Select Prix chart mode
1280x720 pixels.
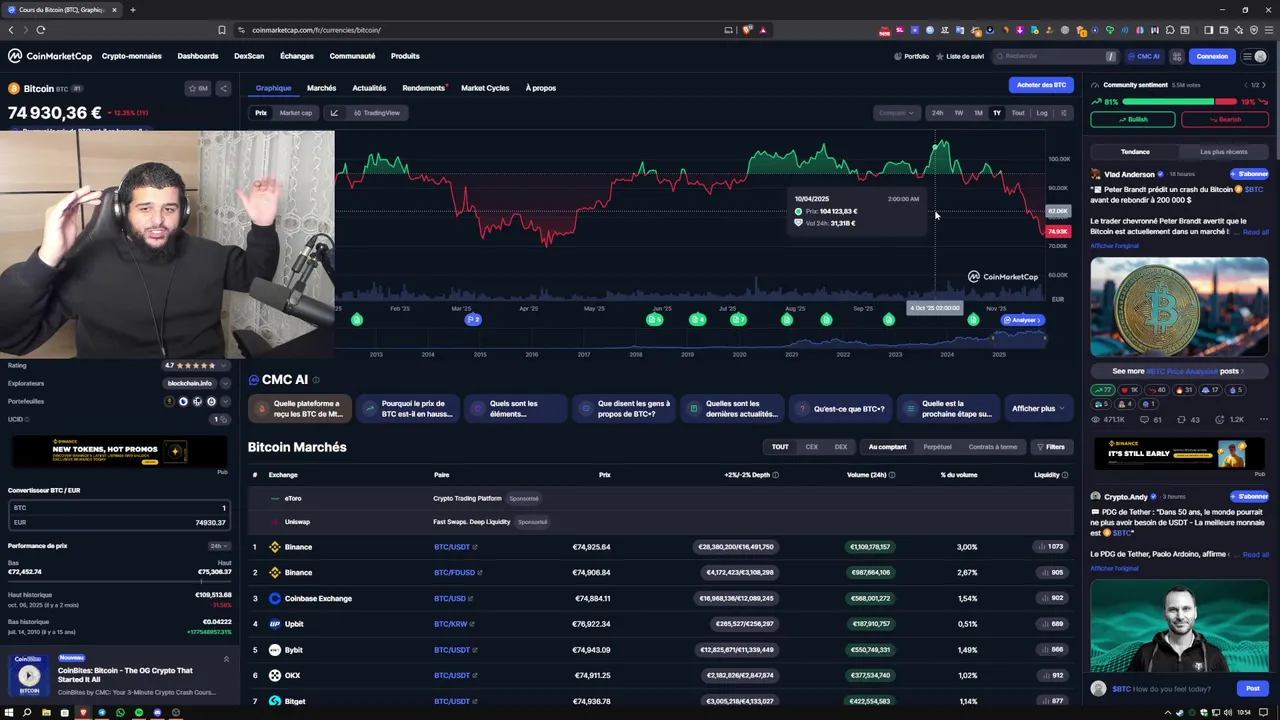[261, 113]
